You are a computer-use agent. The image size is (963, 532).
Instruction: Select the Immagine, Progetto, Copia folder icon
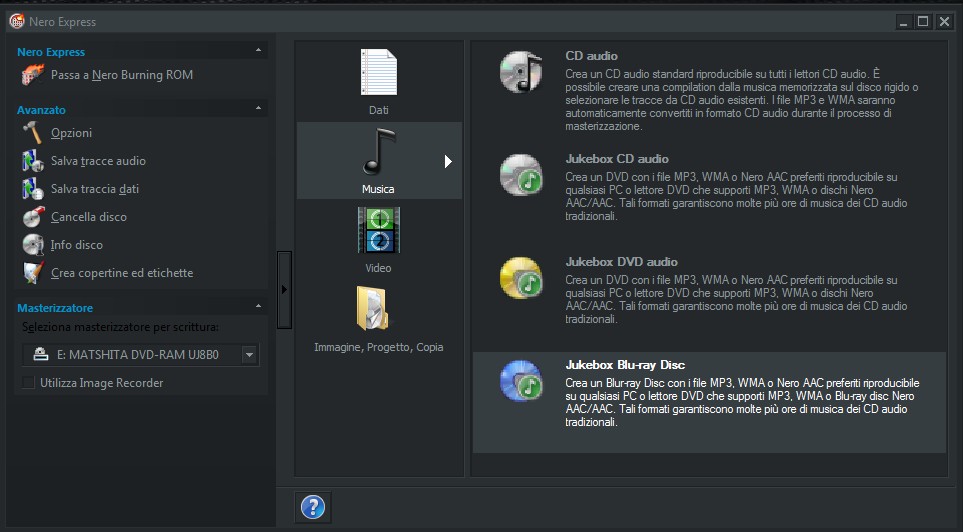[x=372, y=308]
